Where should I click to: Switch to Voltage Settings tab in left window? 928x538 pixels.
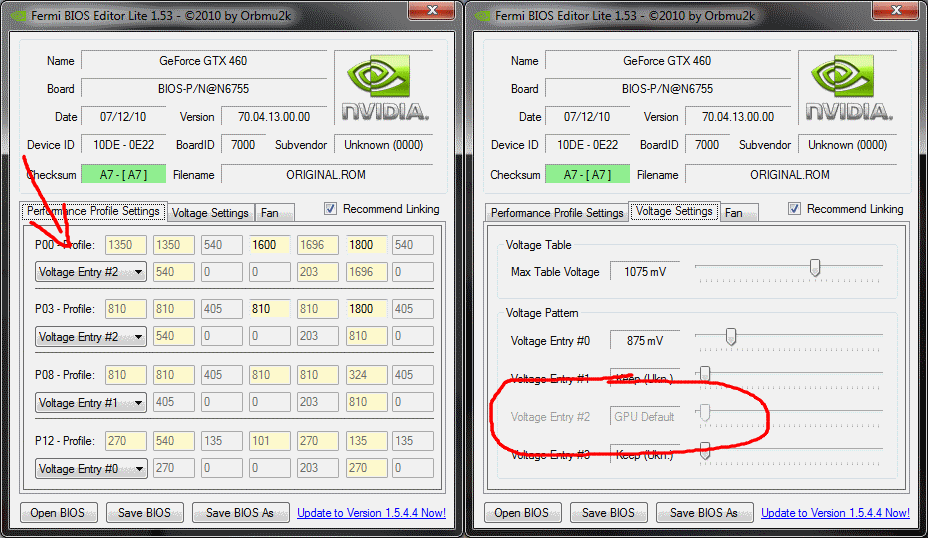click(x=210, y=212)
